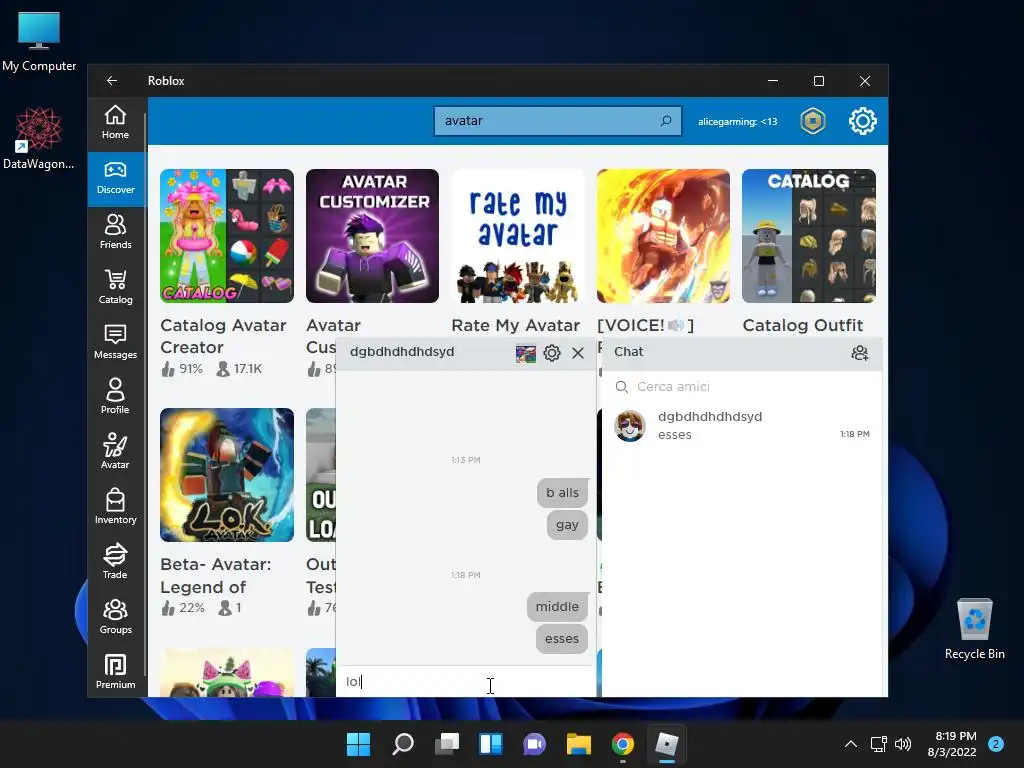
Task: Open the Windows Start menu
Action: pos(358,744)
